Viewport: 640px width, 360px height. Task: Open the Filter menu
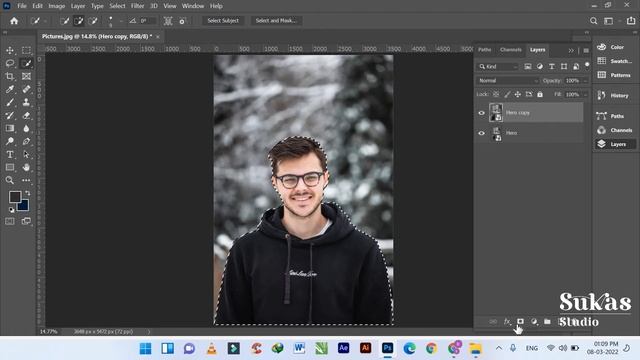(x=138, y=6)
